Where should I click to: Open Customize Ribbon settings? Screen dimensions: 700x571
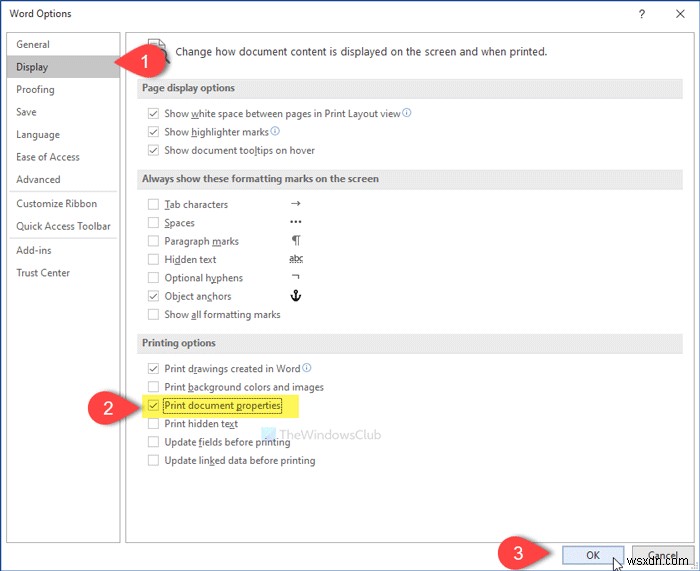[x=63, y=204]
